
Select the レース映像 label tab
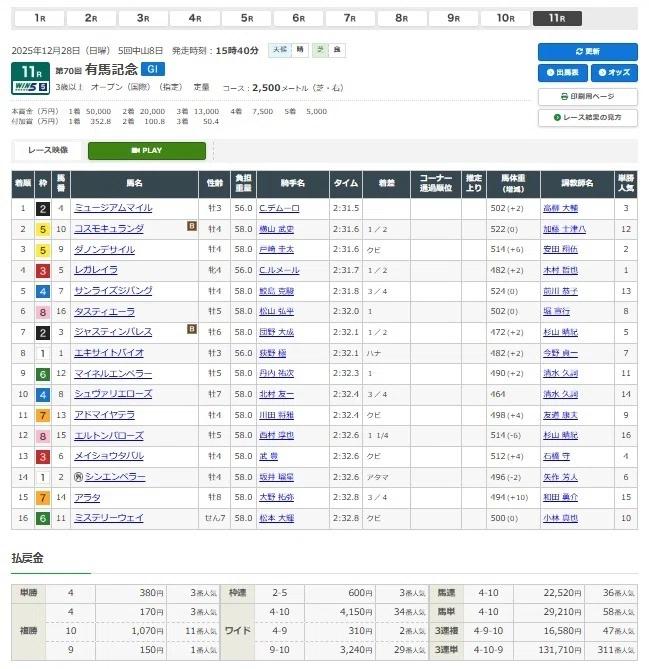[x=48, y=150]
